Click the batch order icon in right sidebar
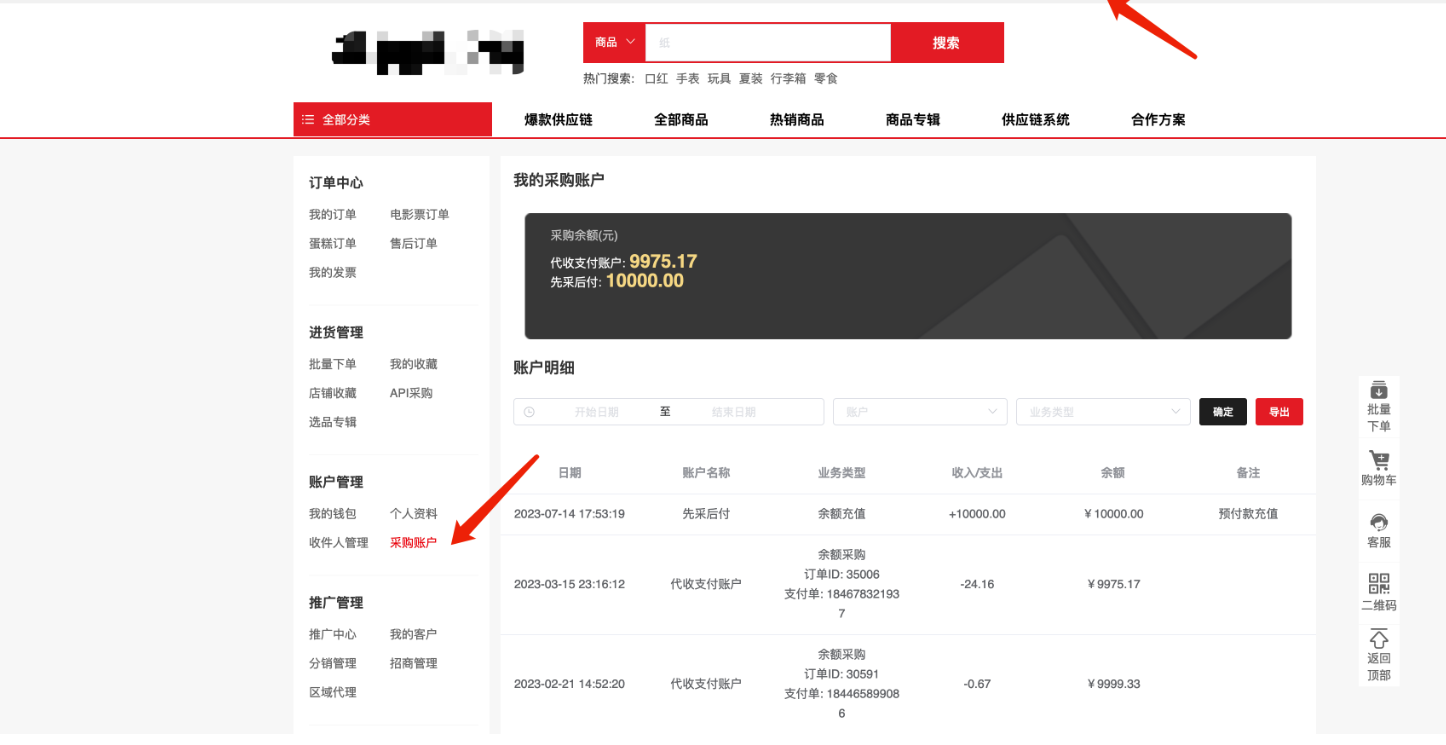1446x745 pixels. coord(1379,390)
